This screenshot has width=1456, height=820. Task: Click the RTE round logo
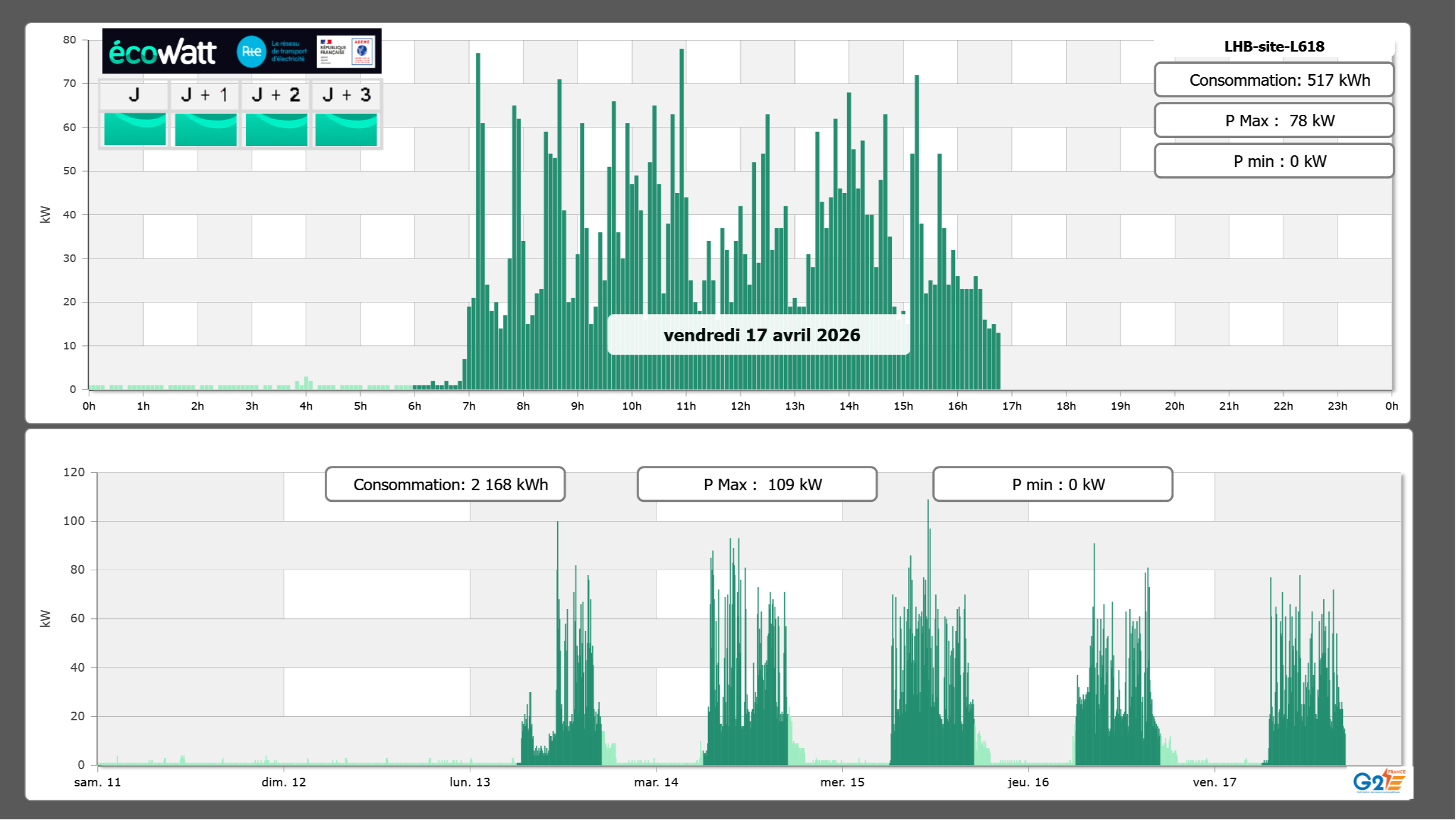pos(251,52)
